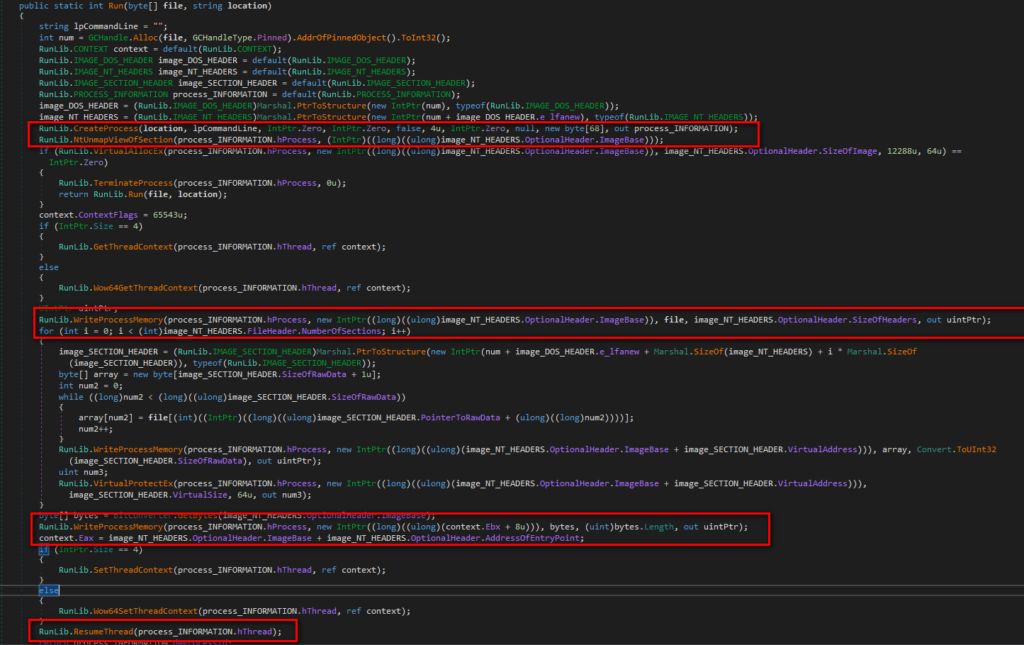Click the 'new byte[68]' argument
The image size is (1024, 645).
pos(575,129)
